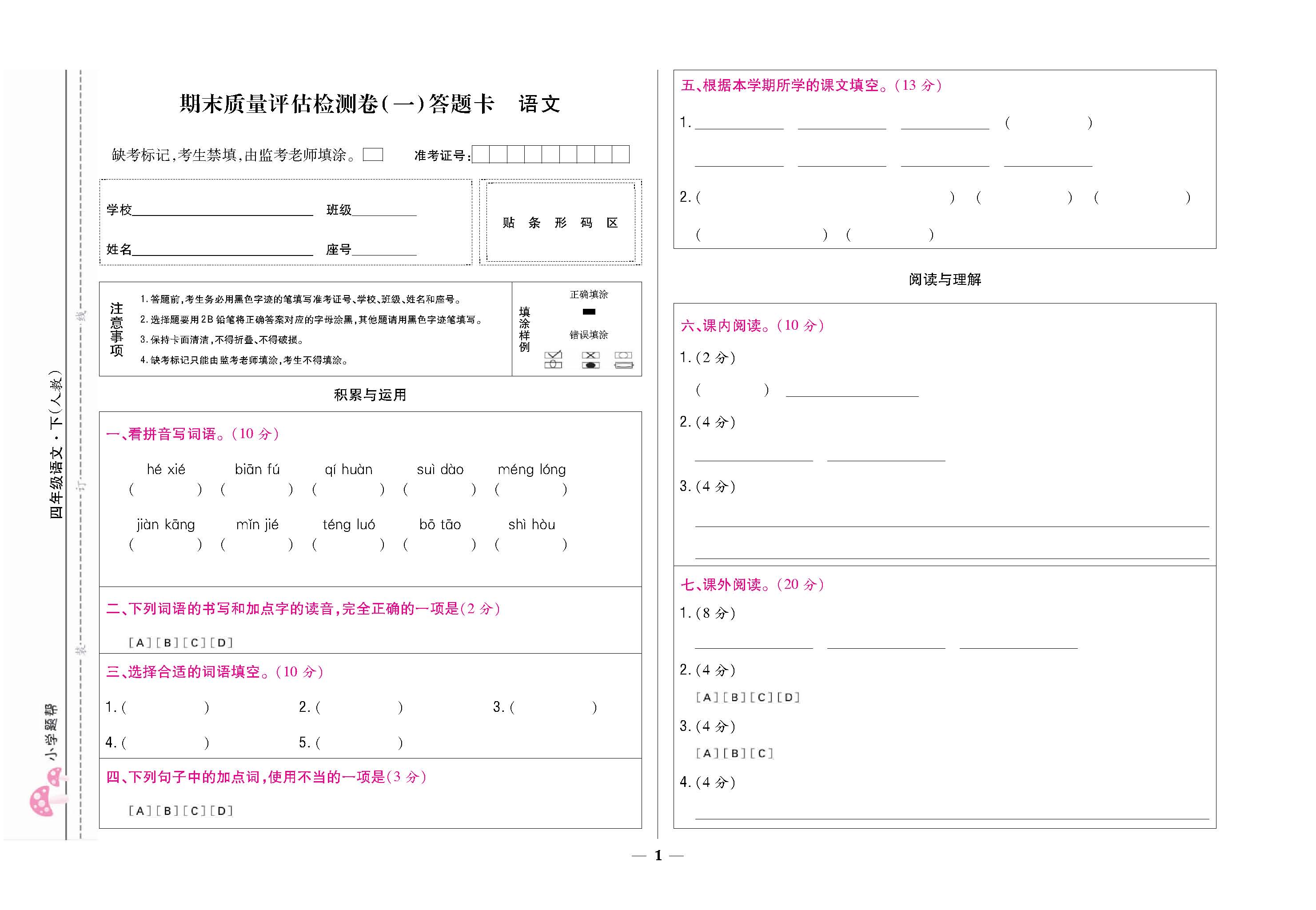Mark bubble [A] for 七 question 2
1316x910 pixels.
[707, 697]
